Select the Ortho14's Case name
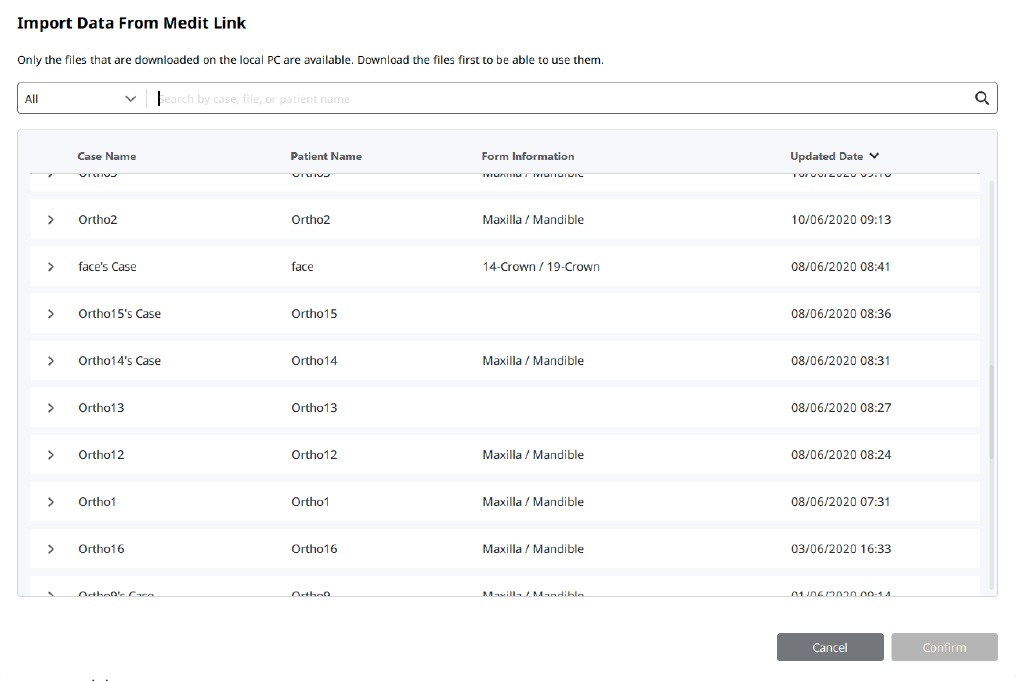 click(x=119, y=361)
